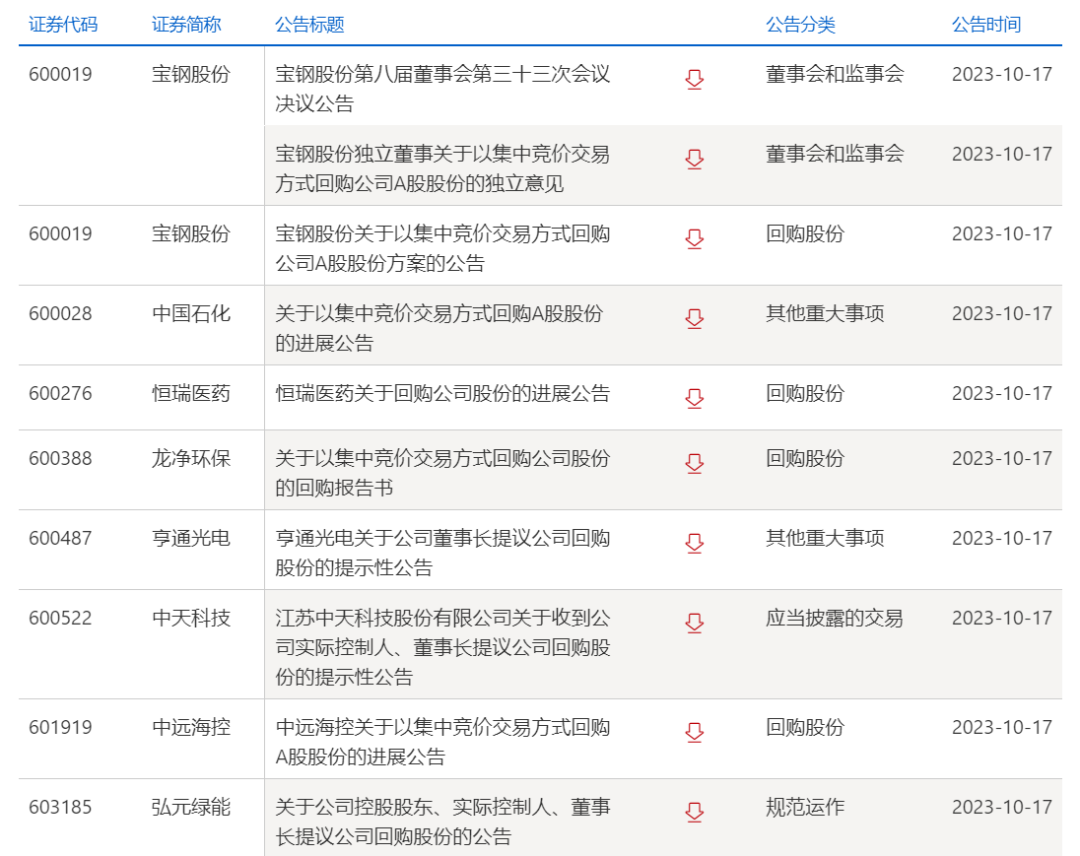Click 回购股份 category for 龙净环保
Screen dimensions: 1080x856
804,459
